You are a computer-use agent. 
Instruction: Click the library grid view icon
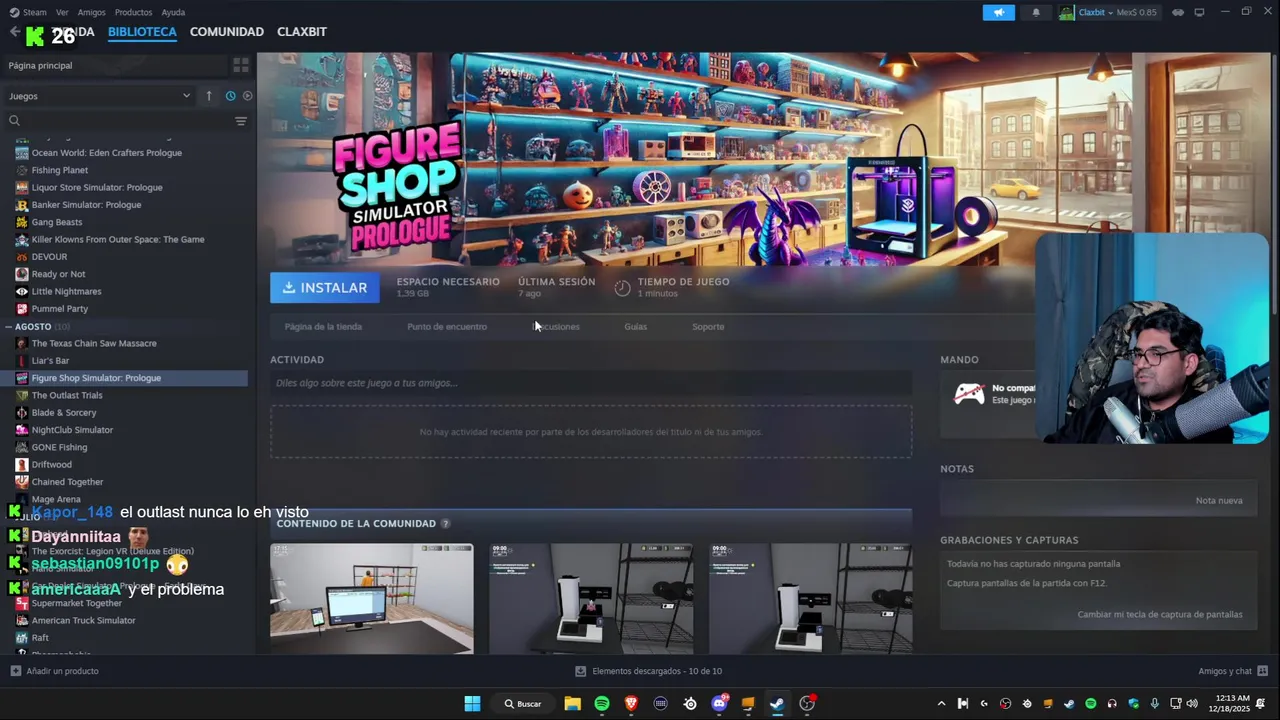pos(241,65)
